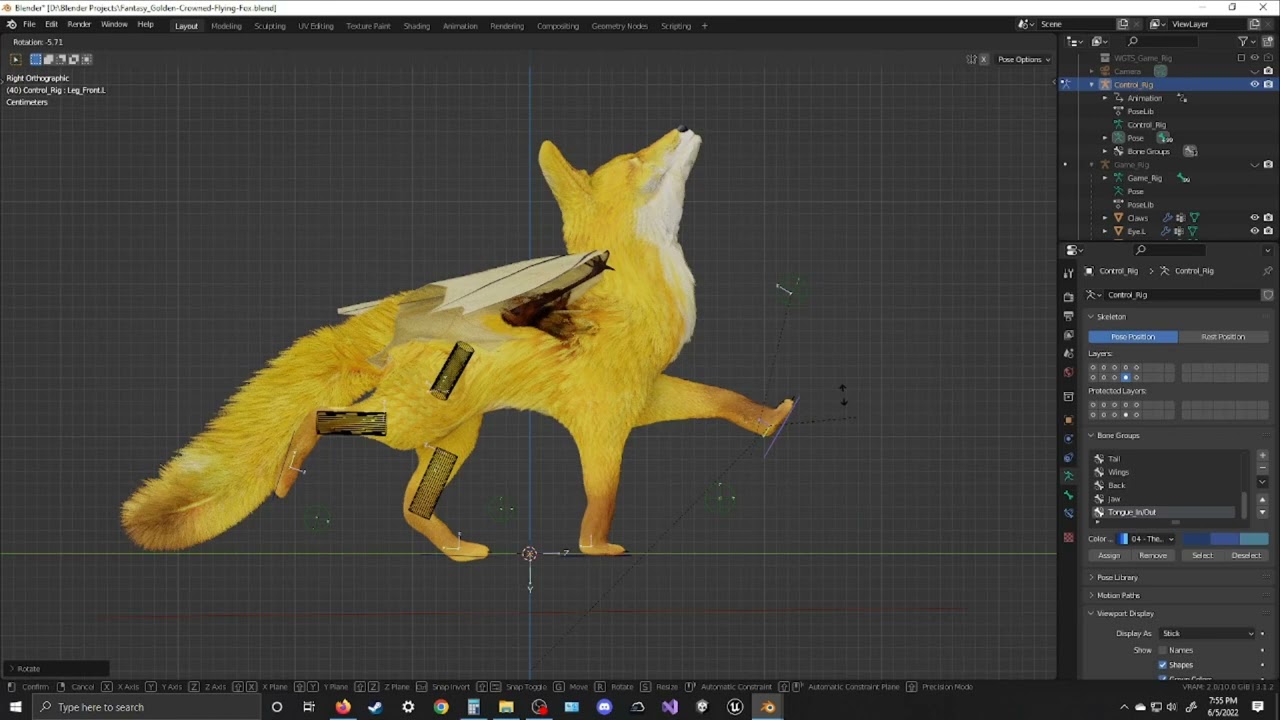Toggle viewport visibility eye for Control_Rig
This screenshot has width=1280, height=720.
(x=1255, y=84)
